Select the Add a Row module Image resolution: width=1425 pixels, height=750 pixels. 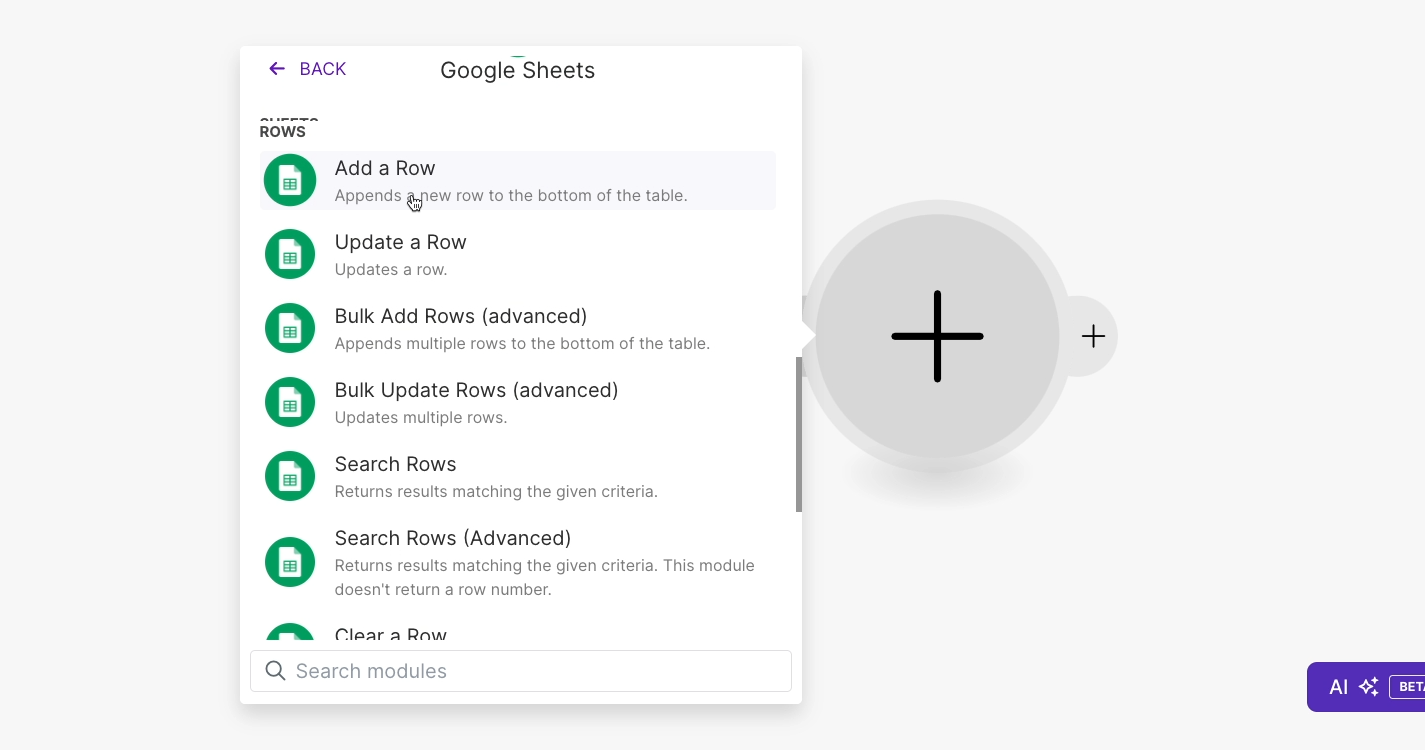tap(518, 180)
